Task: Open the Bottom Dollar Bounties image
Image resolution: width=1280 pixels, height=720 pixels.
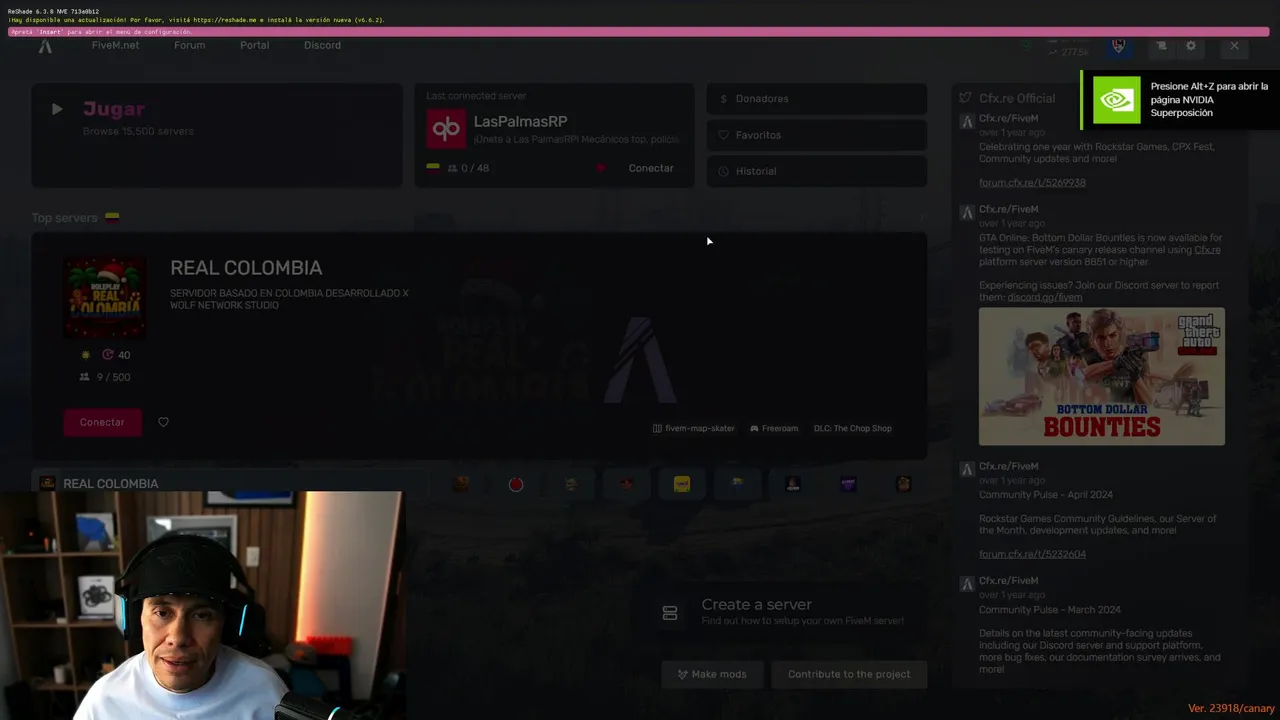Action: [x=1101, y=376]
